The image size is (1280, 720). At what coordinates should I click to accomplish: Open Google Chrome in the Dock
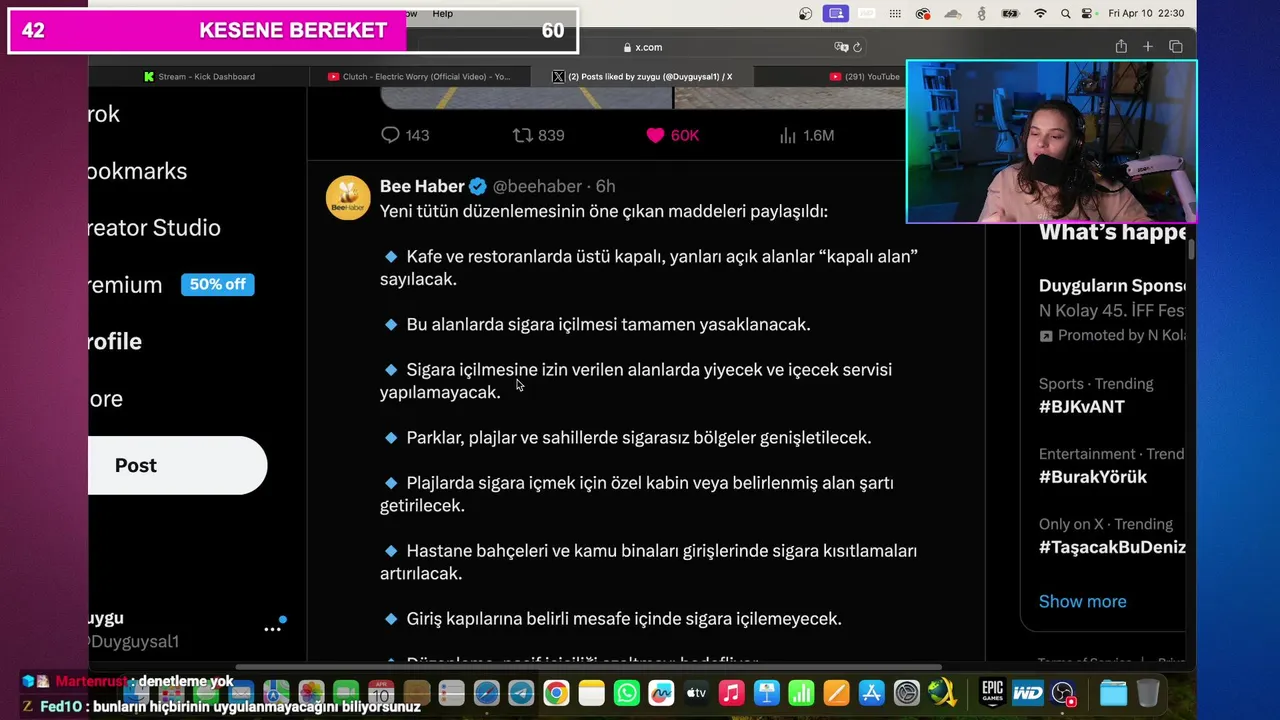(x=556, y=693)
